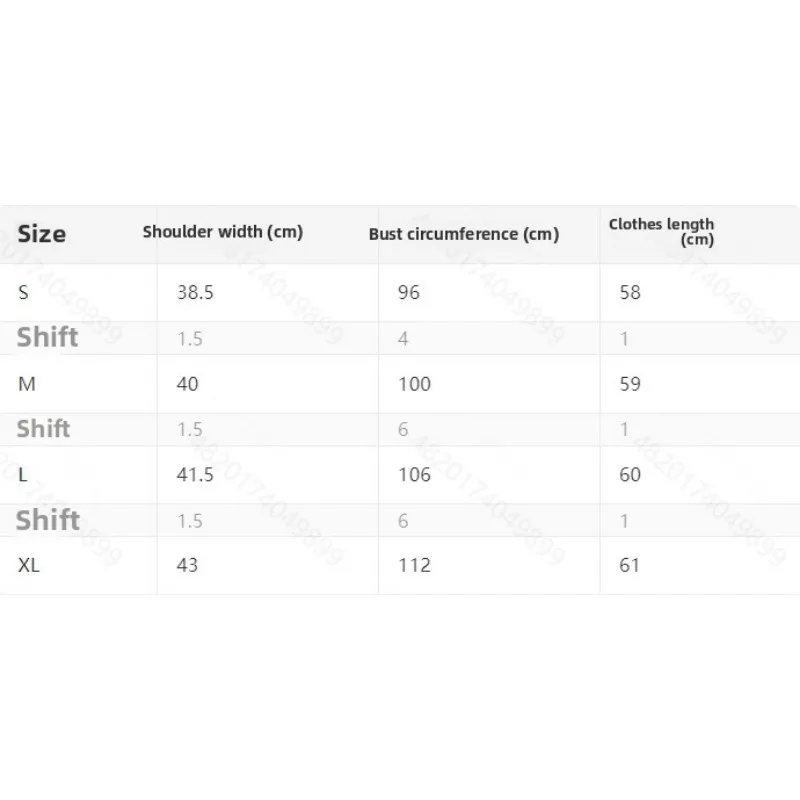
Task: Select the XL size row label
Action: [28, 565]
